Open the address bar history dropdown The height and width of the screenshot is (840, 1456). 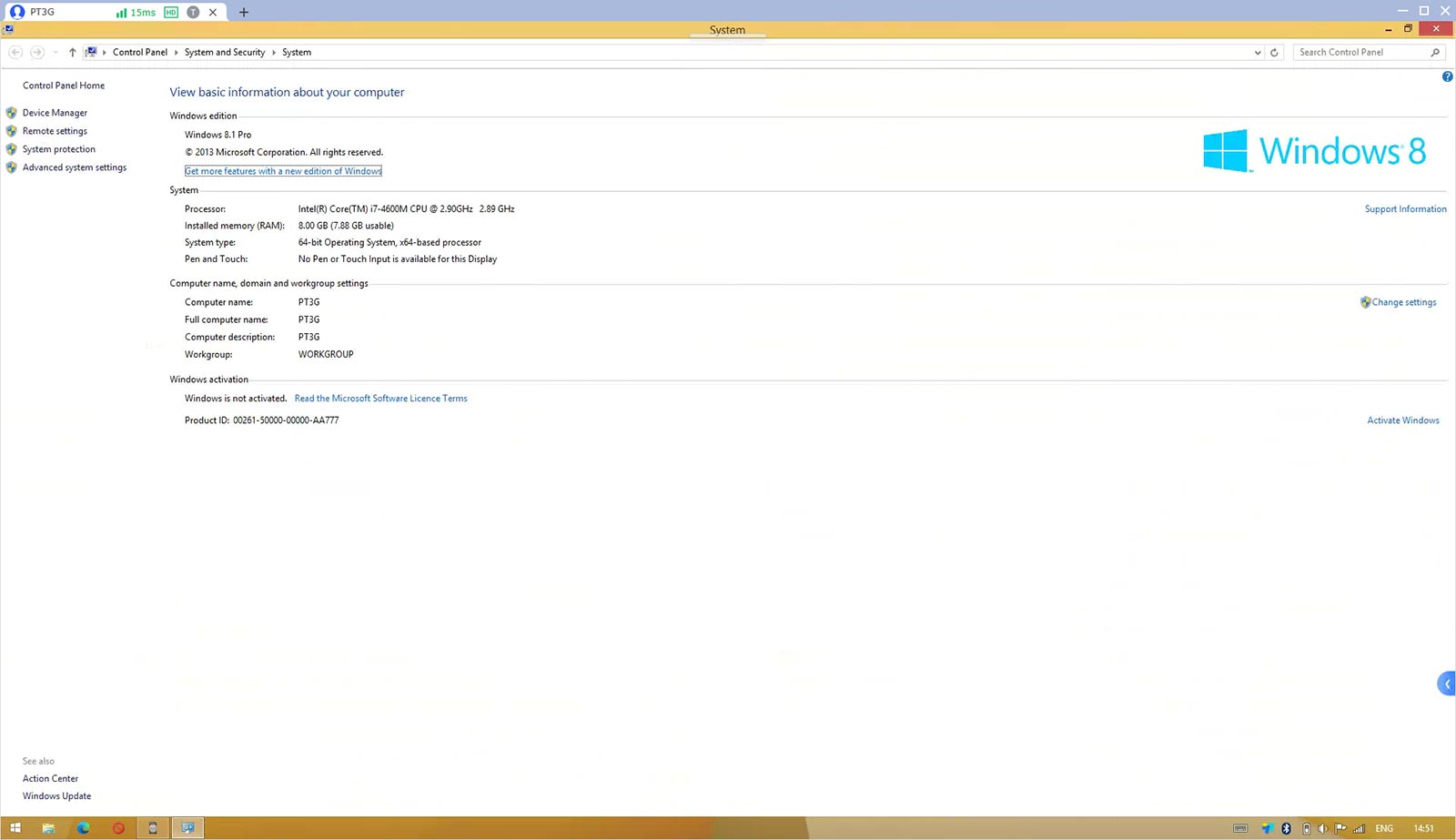pos(1258,53)
